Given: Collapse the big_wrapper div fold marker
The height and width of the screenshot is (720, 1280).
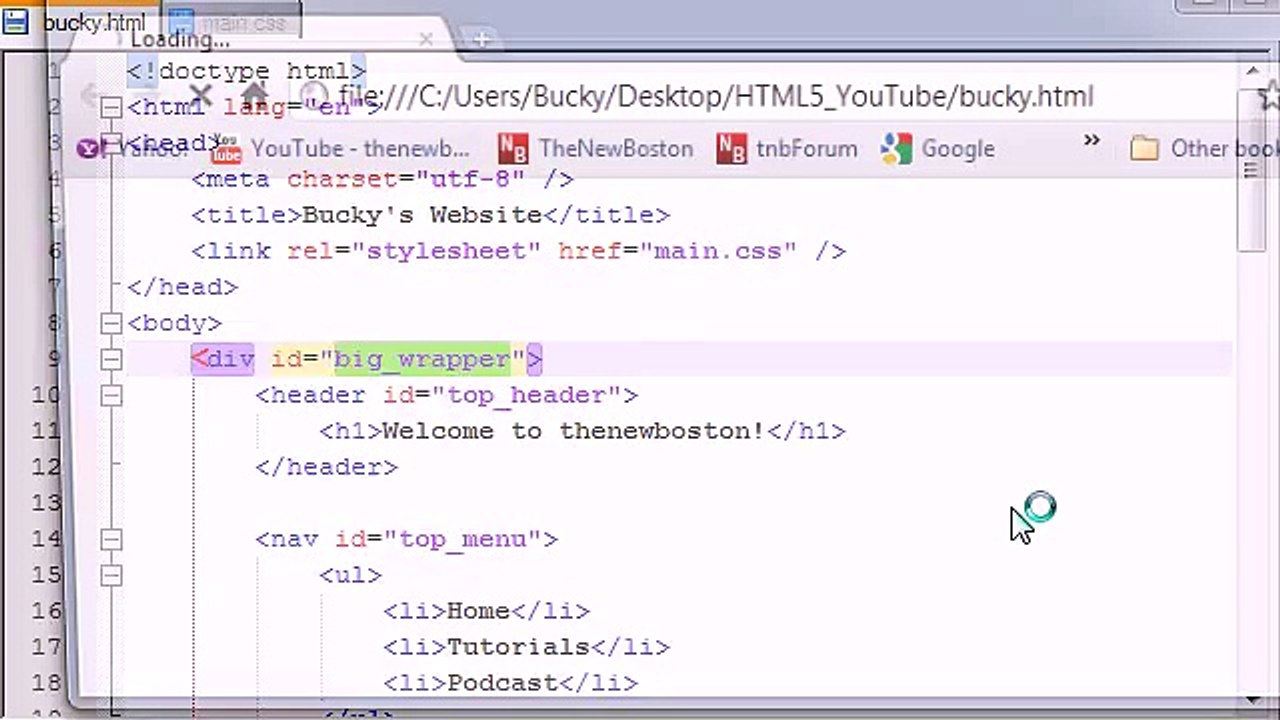Looking at the screenshot, I should pos(111,359).
